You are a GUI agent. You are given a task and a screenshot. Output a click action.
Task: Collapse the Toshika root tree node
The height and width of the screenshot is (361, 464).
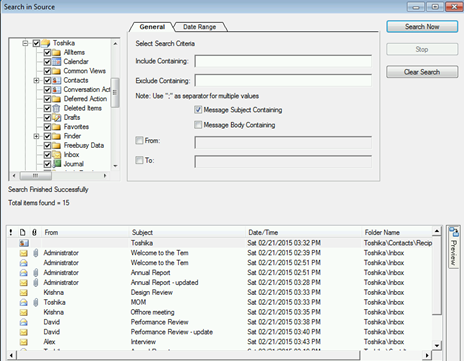point(25,43)
